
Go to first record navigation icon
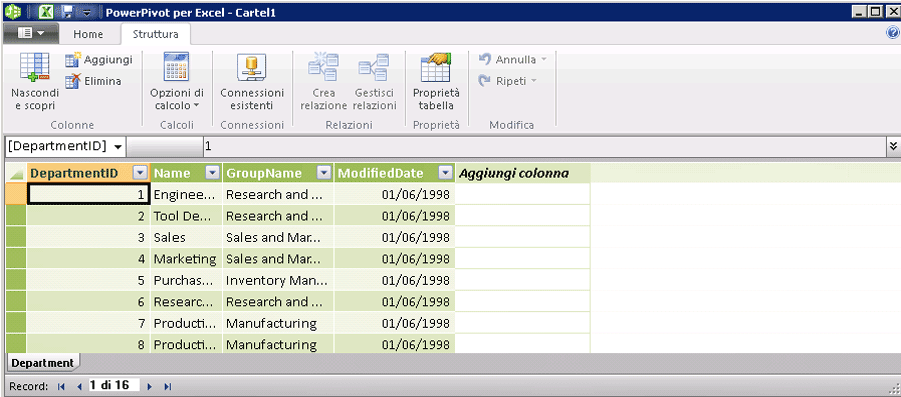point(61,386)
